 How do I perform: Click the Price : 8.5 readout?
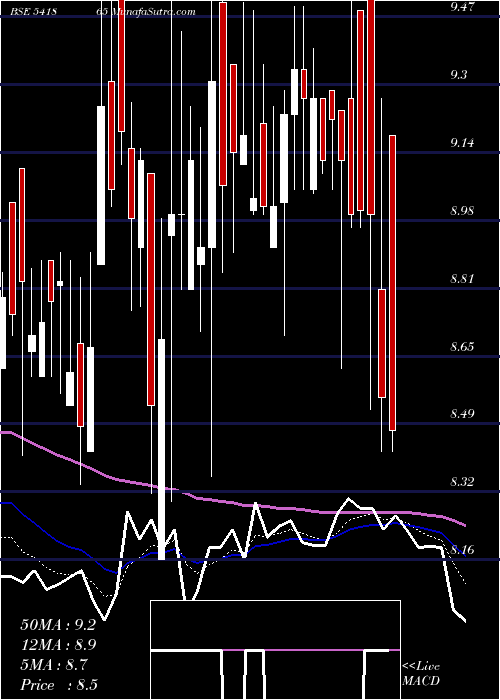coord(58,685)
